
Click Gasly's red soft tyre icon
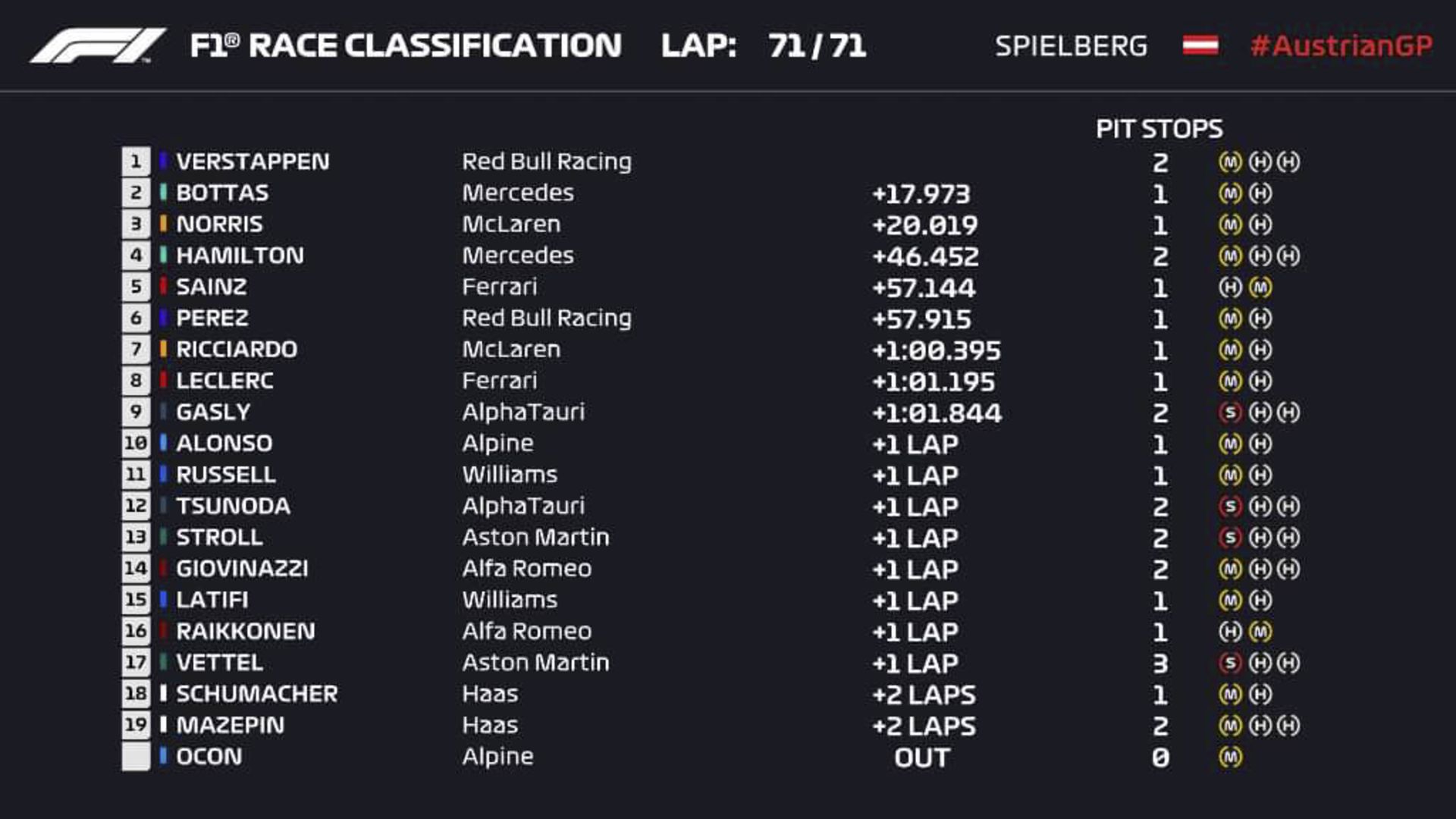coord(1230,412)
